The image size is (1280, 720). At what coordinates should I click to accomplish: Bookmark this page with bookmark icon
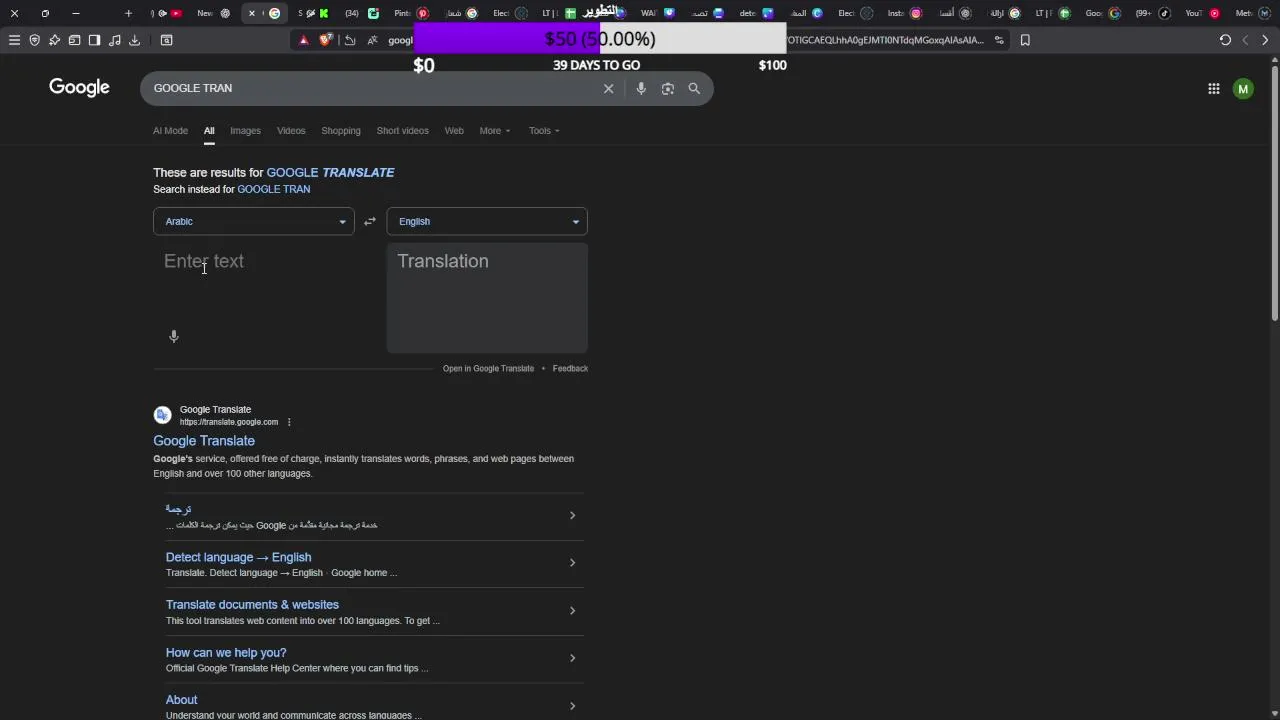1025,40
